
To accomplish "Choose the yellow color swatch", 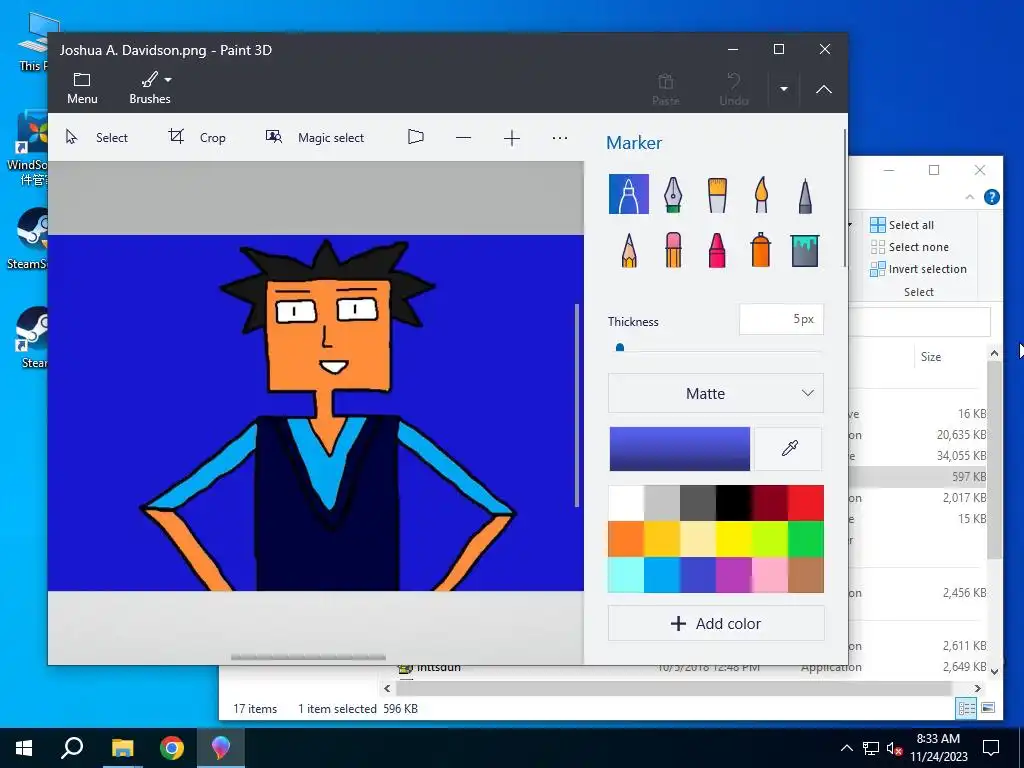I will point(733,539).
